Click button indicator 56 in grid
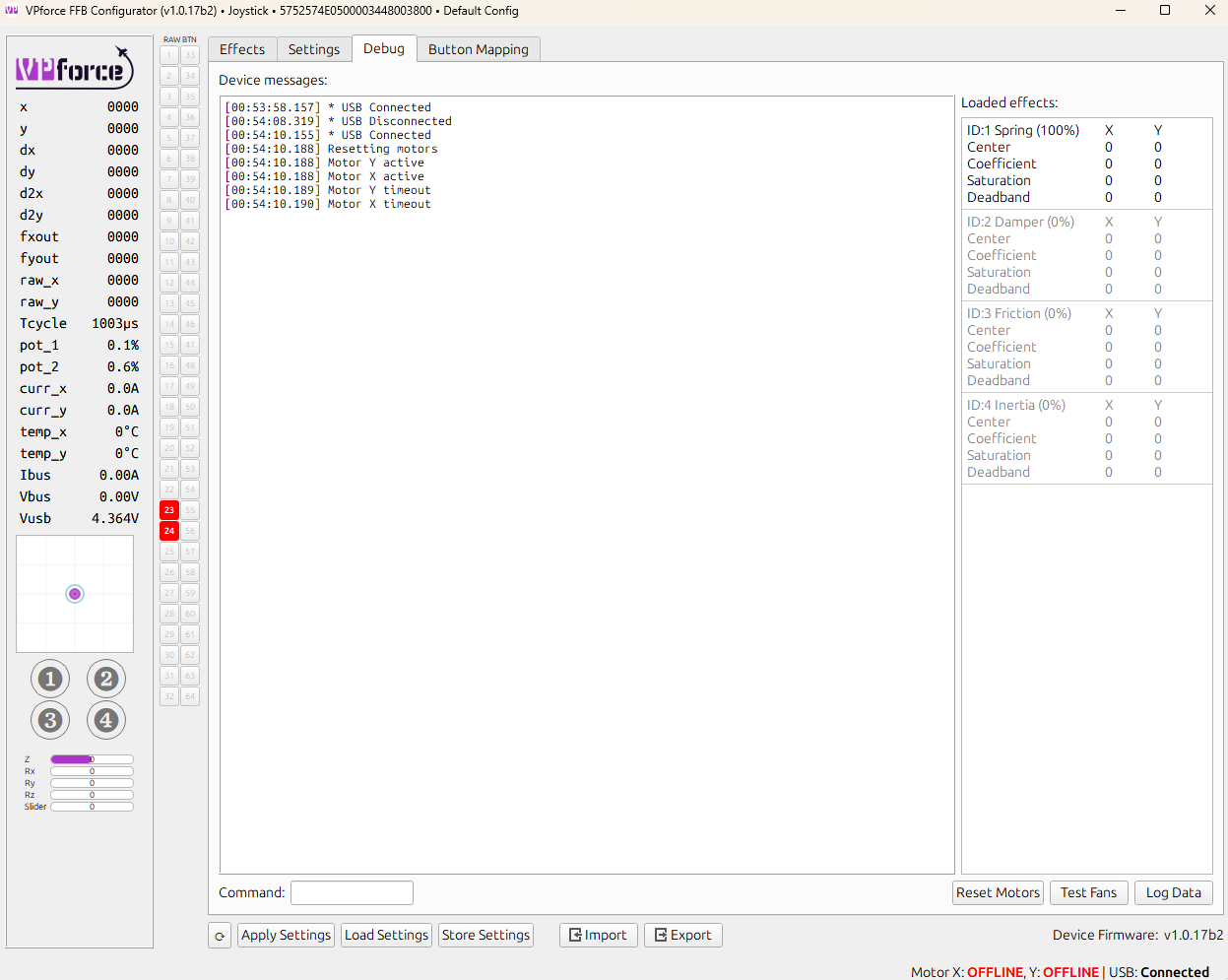This screenshot has height=980, width=1228. pyautogui.click(x=190, y=531)
